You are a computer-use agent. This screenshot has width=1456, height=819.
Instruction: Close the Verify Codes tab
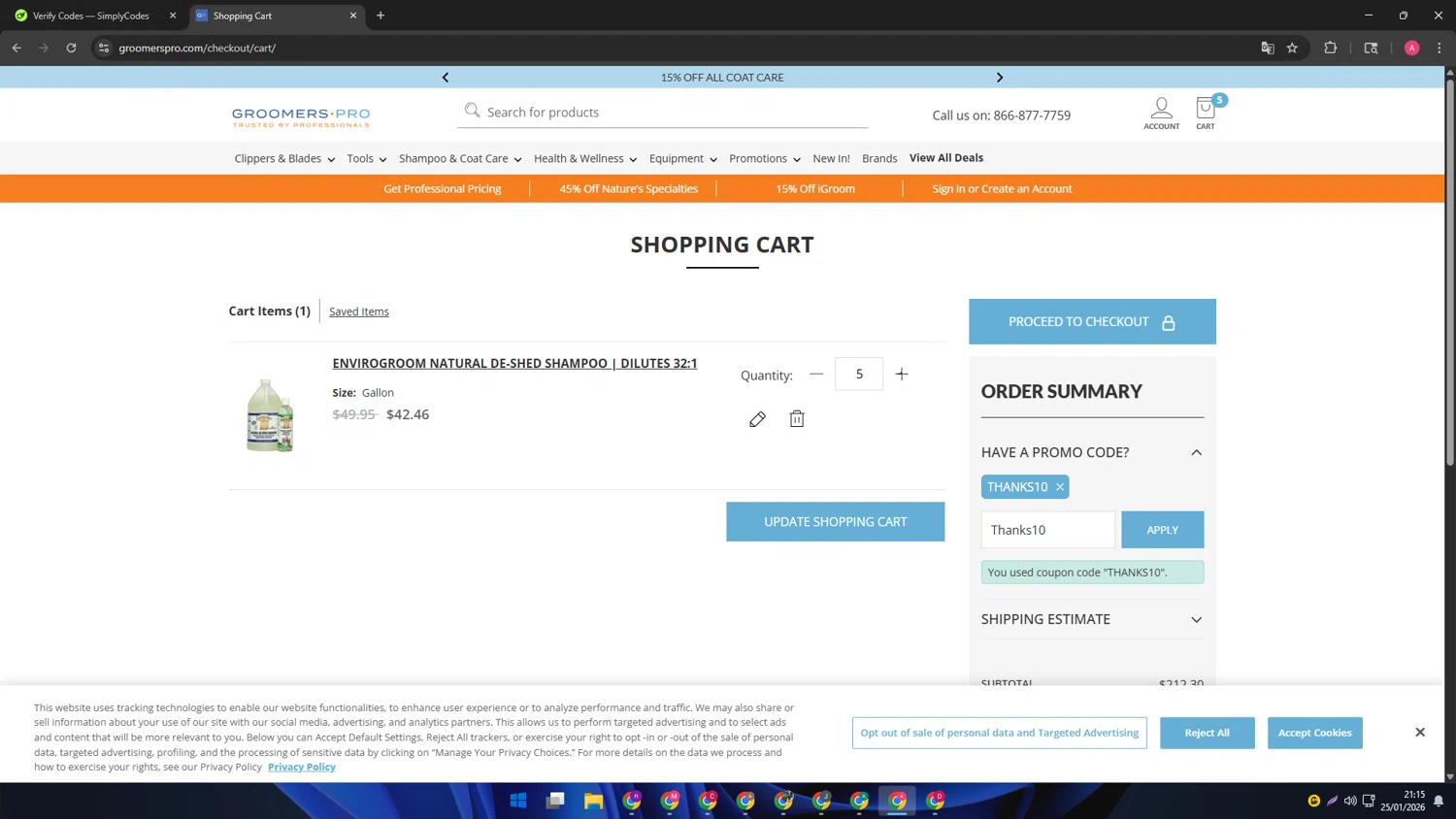point(173,16)
